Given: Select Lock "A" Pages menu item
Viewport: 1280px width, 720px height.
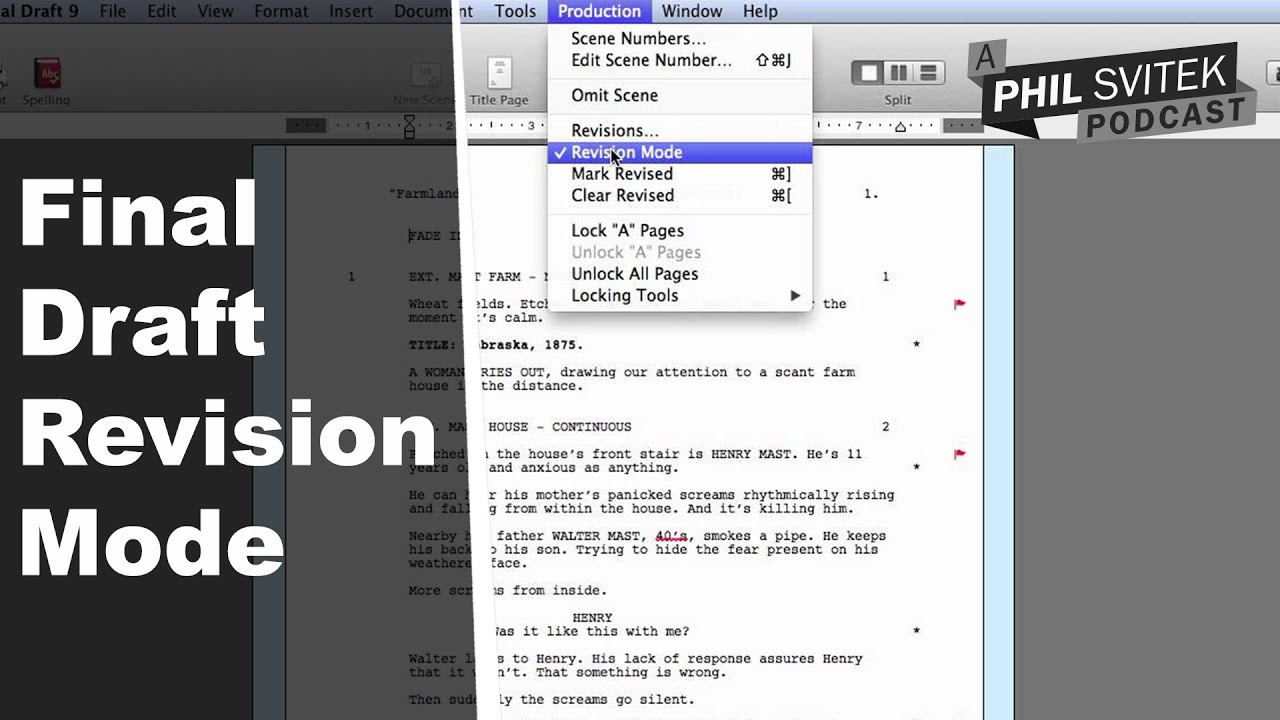Looking at the screenshot, I should click(x=680, y=231).
